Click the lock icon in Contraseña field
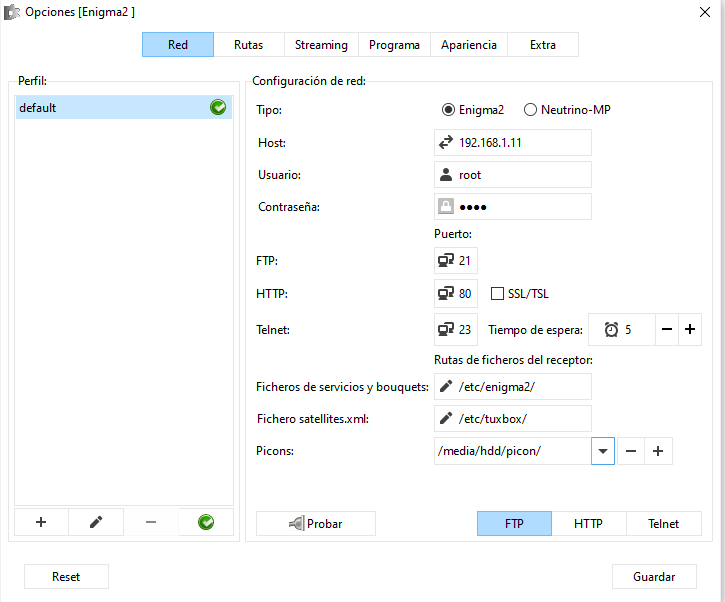The image size is (725, 602). point(446,207)
